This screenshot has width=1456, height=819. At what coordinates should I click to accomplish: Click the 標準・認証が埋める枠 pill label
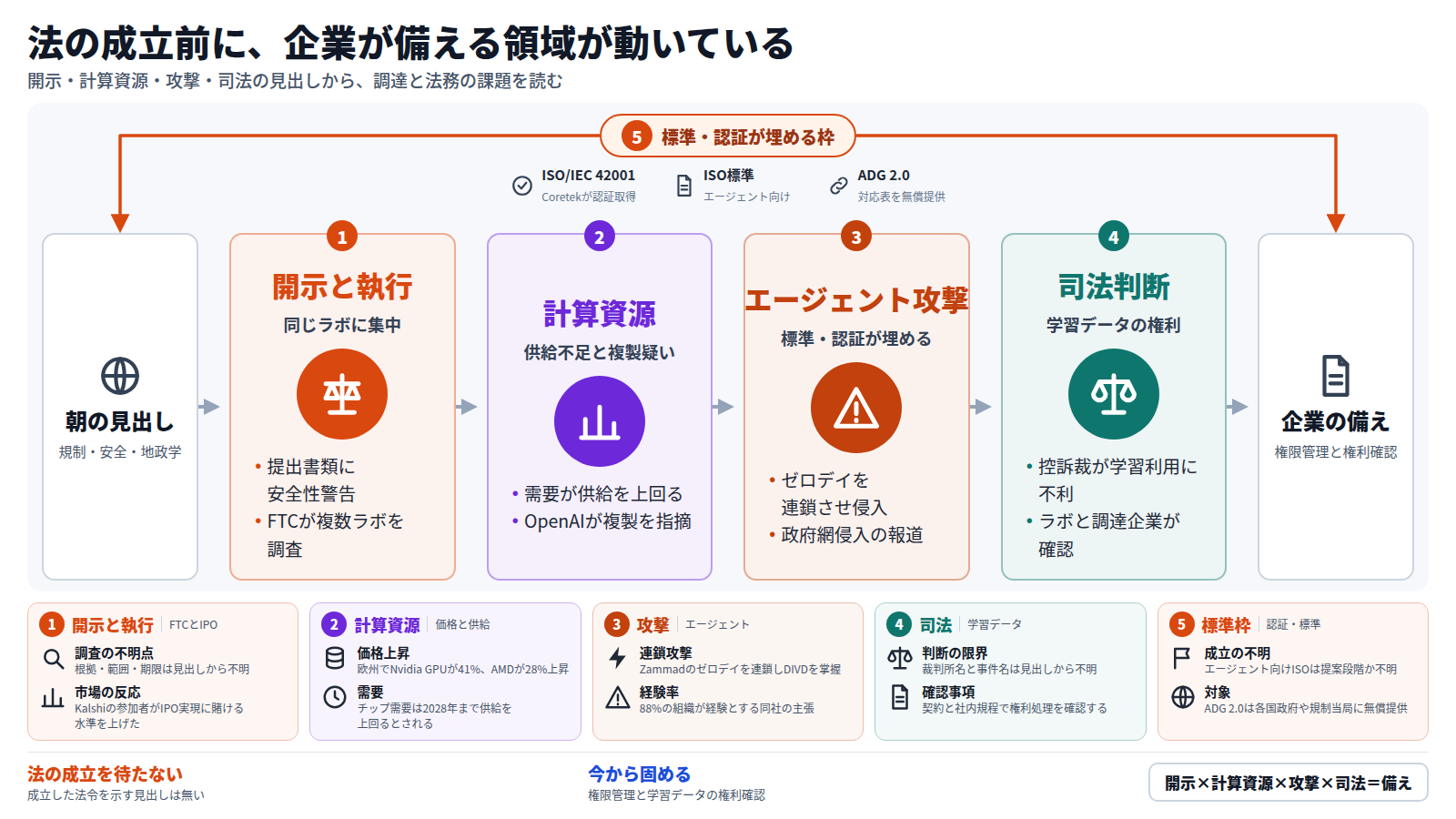click(x=728, y=136)
